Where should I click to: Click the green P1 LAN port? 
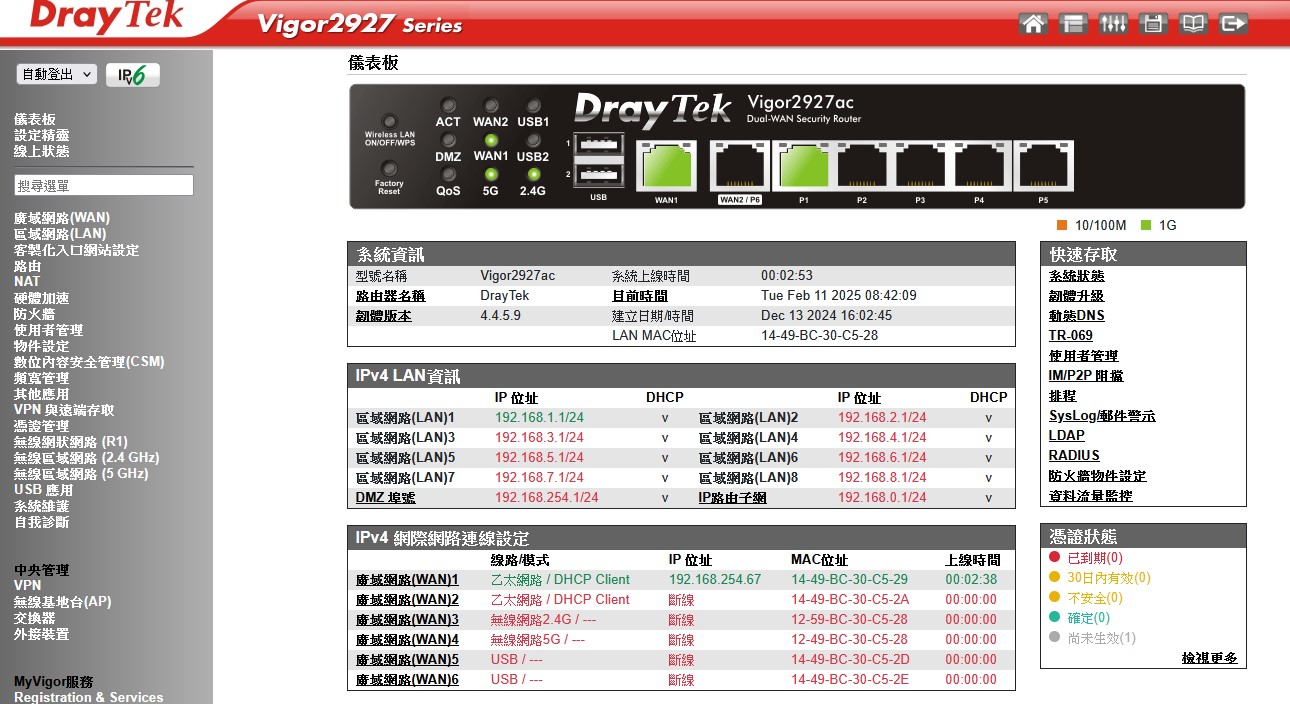point(803,166)
